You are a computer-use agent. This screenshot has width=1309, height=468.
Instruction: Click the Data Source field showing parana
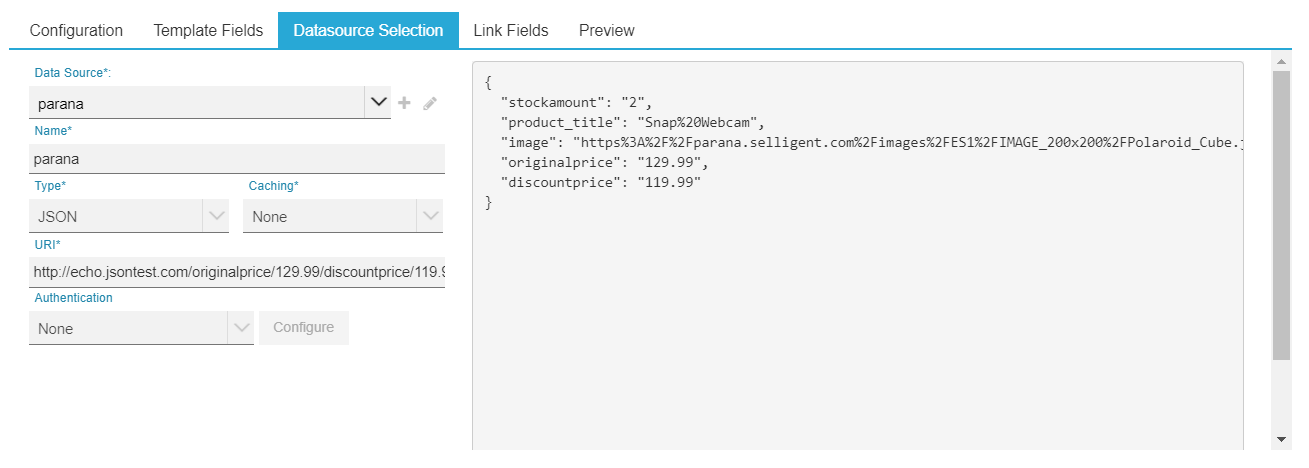click(195, 103)
